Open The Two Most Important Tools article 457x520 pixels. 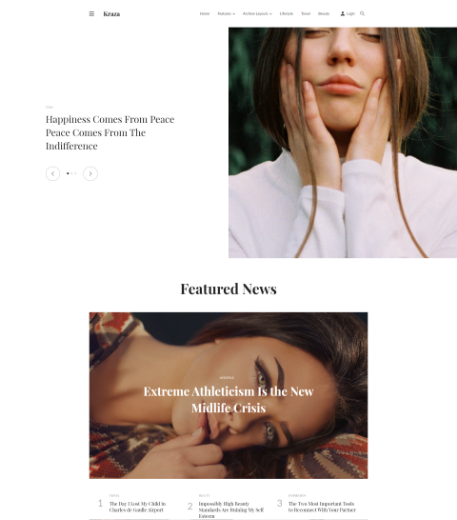pyautogui.click(x=322, y=507)
